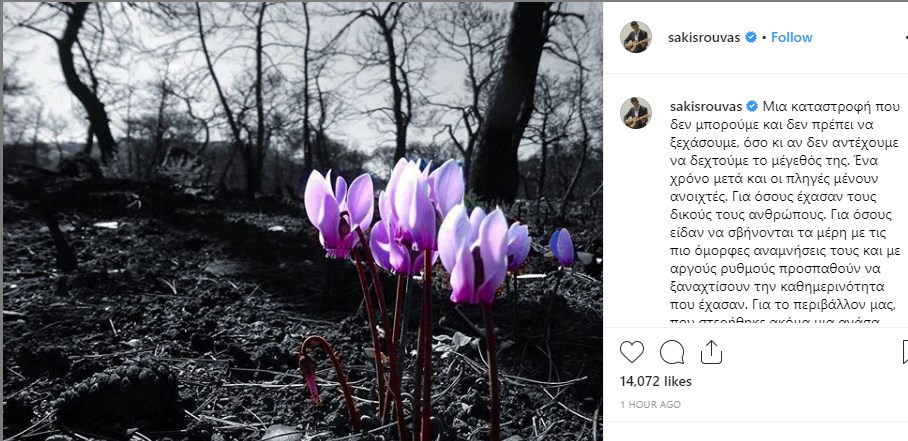908x441 pixels.
Task: View who liked via 14,072 likes
Action: click(x=656, y=381)
